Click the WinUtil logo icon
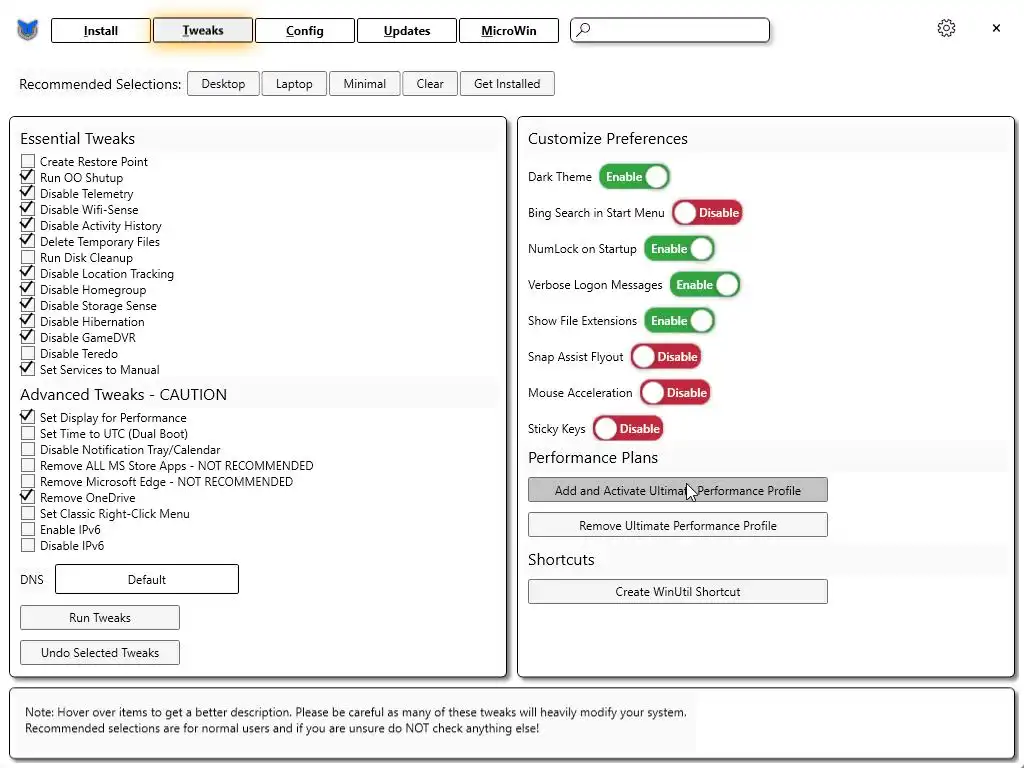1024x768 pixels. pos(27,30)
